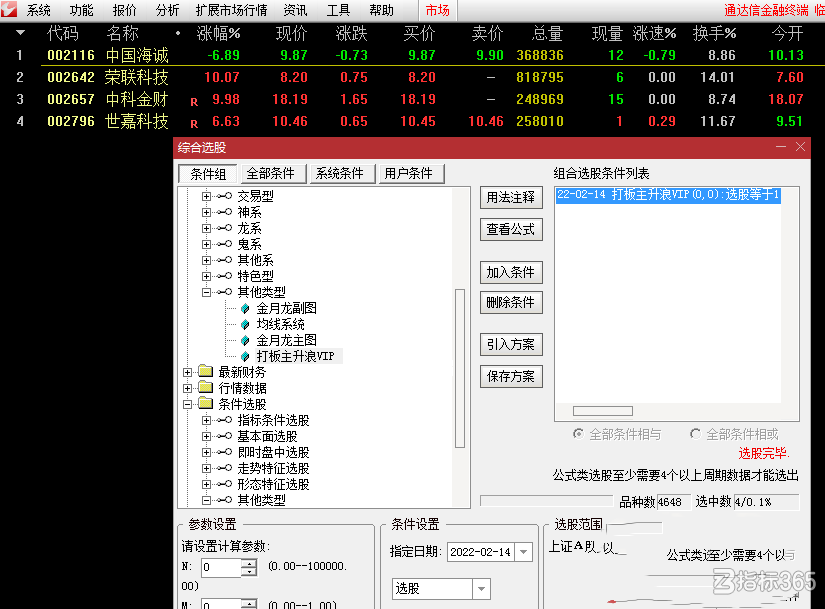
Task: Open the 功能 menu
Action: click(x=82, y=10)
